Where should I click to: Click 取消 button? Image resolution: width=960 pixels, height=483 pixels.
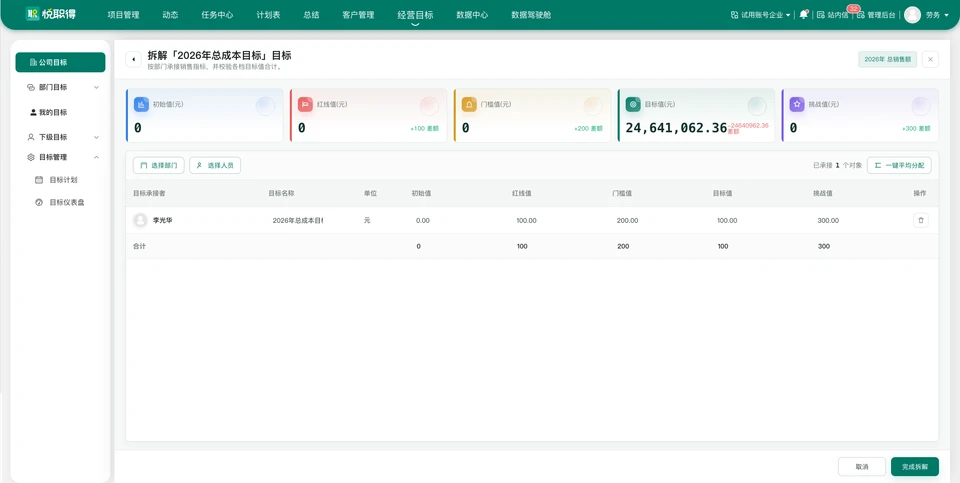click(861, 466)
